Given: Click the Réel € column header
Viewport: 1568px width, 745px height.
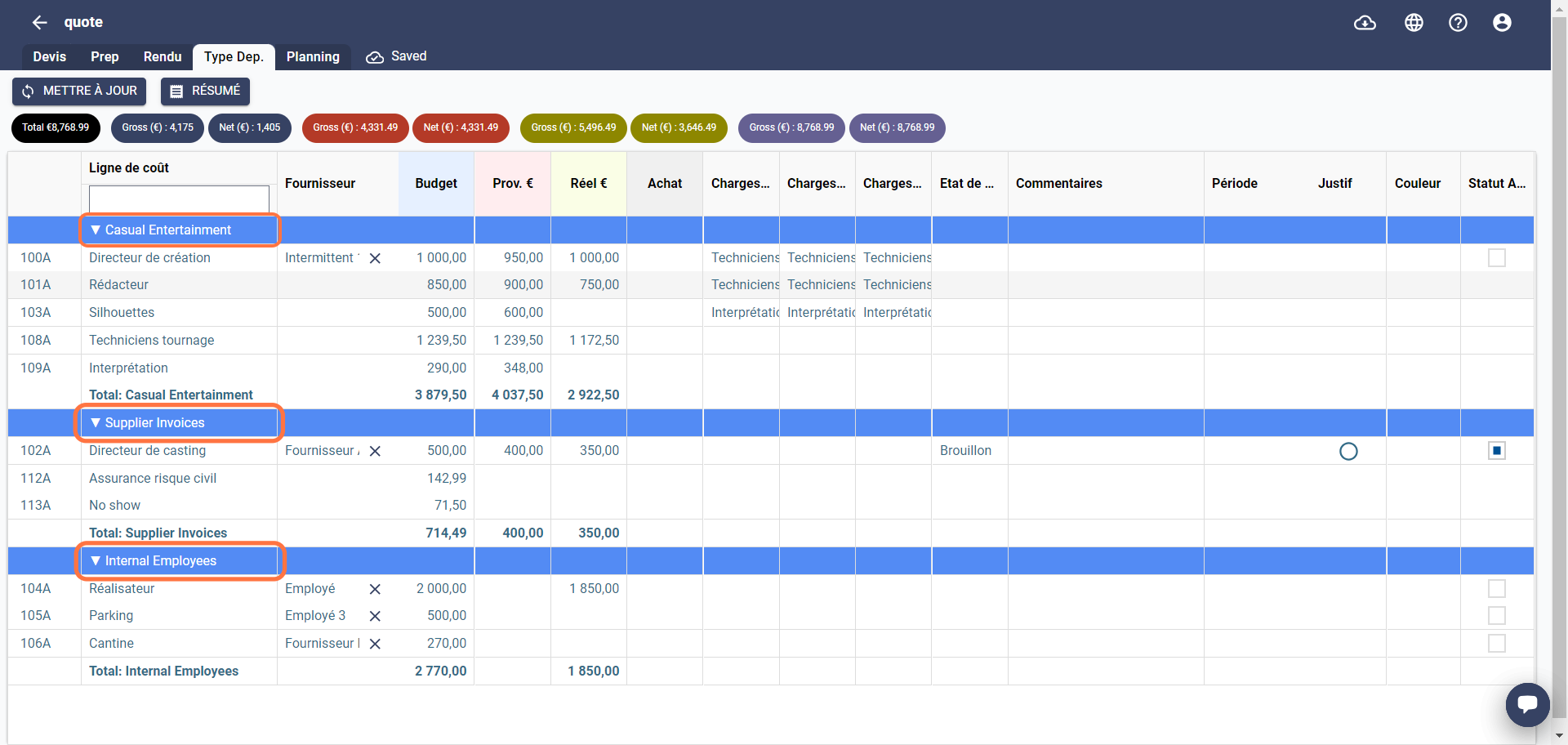Looking at the screenshot, I should coord(589,184).
